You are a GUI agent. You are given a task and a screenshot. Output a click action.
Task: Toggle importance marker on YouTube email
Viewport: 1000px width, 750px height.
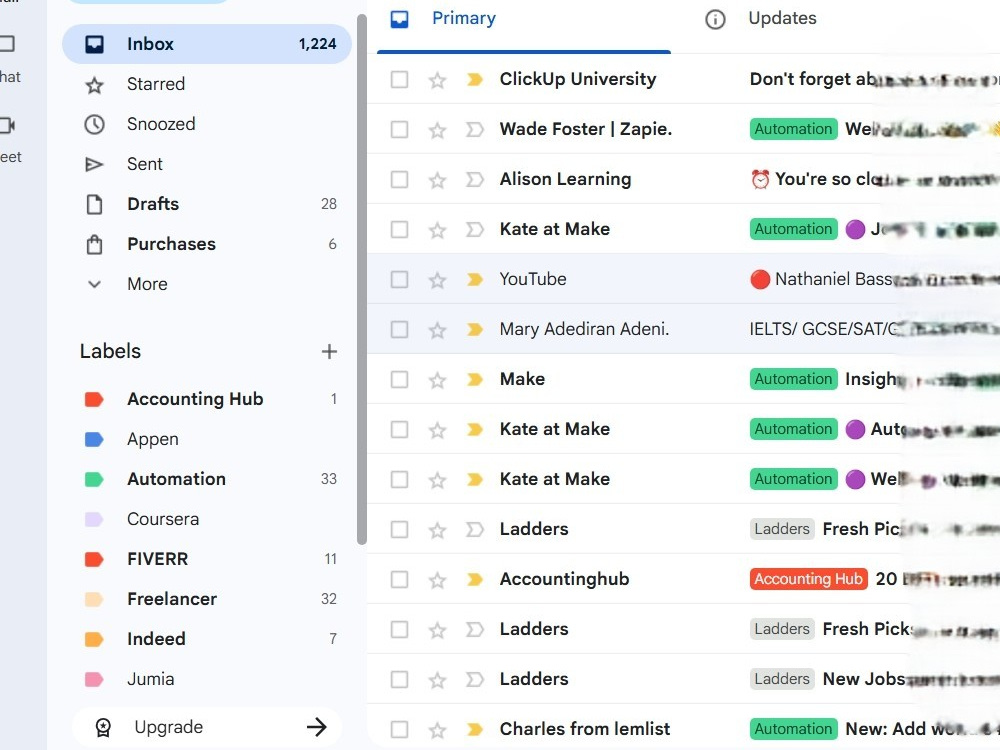click(x=474, y=279)
